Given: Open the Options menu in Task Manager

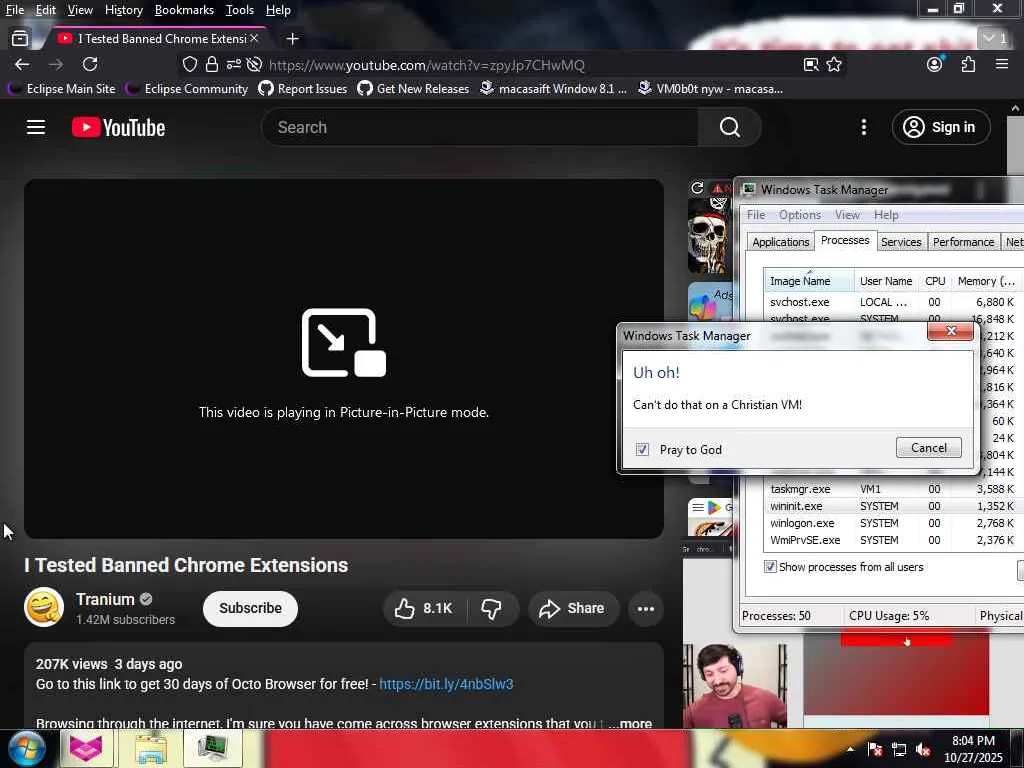Looking at the screenshot, I should (800, 215).
